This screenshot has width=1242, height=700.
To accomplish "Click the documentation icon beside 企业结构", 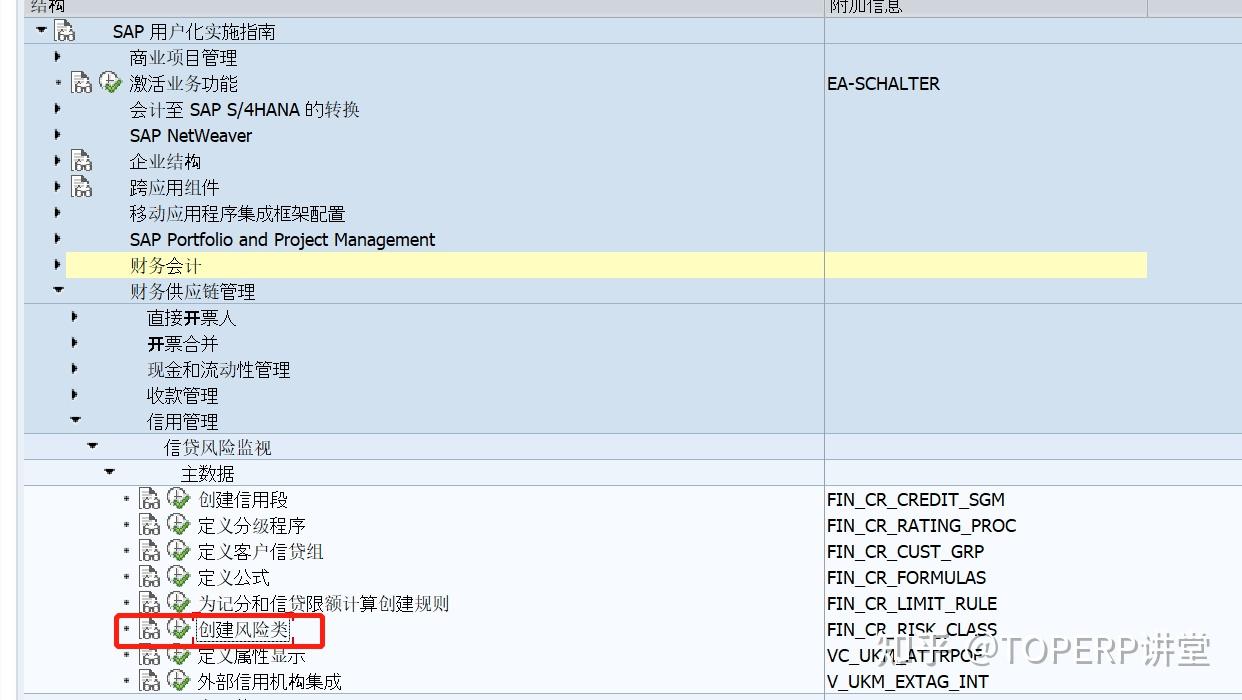I will pos(81,160).
